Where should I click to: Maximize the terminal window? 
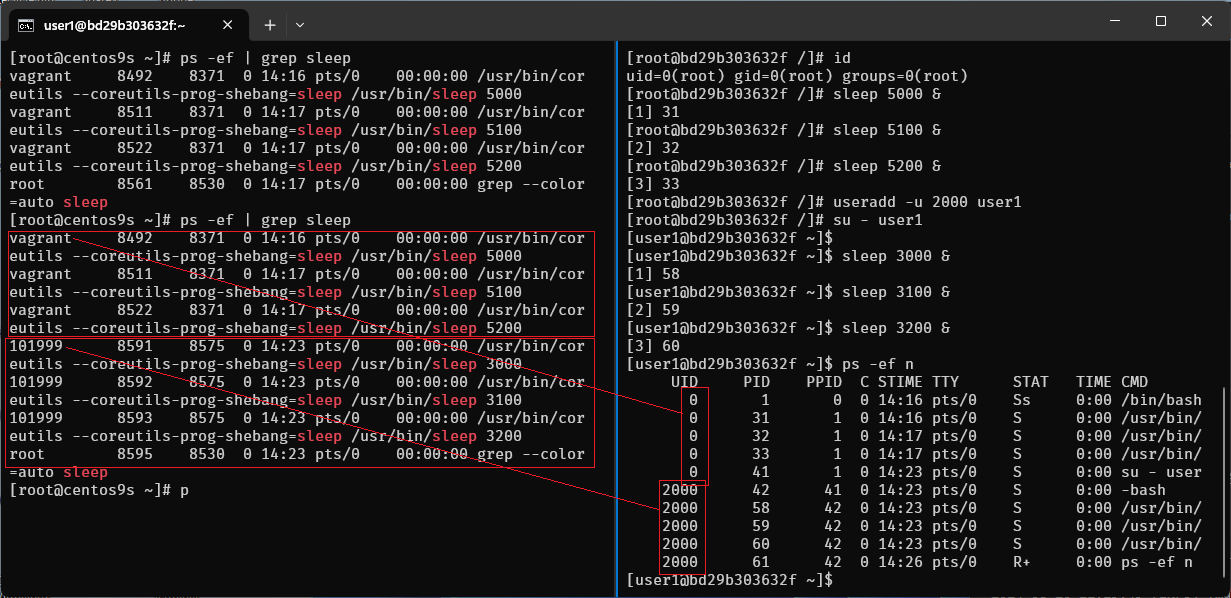click(x=1160, y=21)
